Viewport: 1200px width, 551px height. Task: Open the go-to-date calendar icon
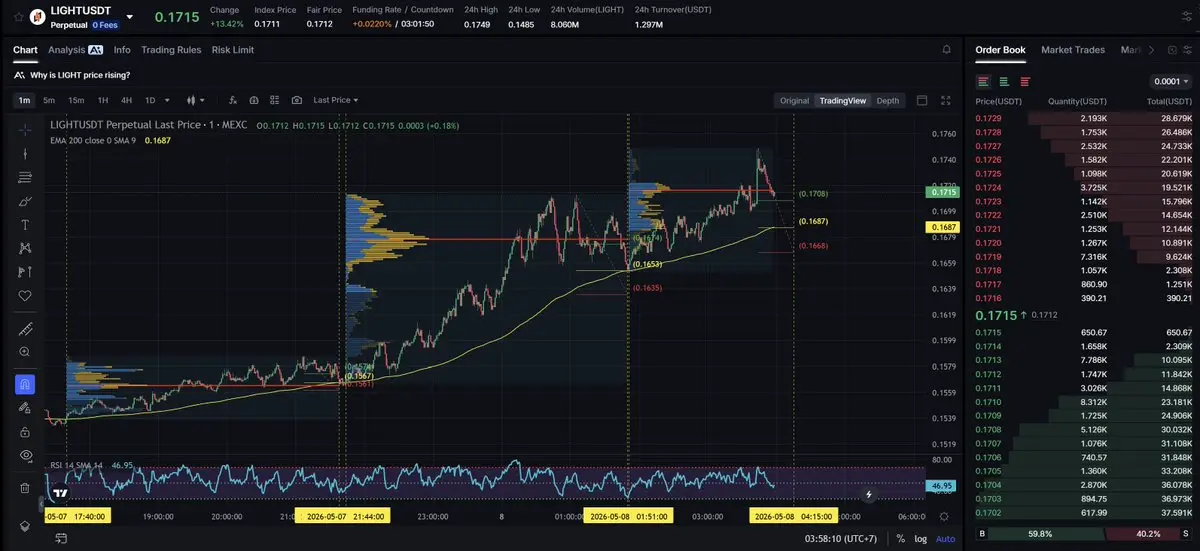pos(61,538)
